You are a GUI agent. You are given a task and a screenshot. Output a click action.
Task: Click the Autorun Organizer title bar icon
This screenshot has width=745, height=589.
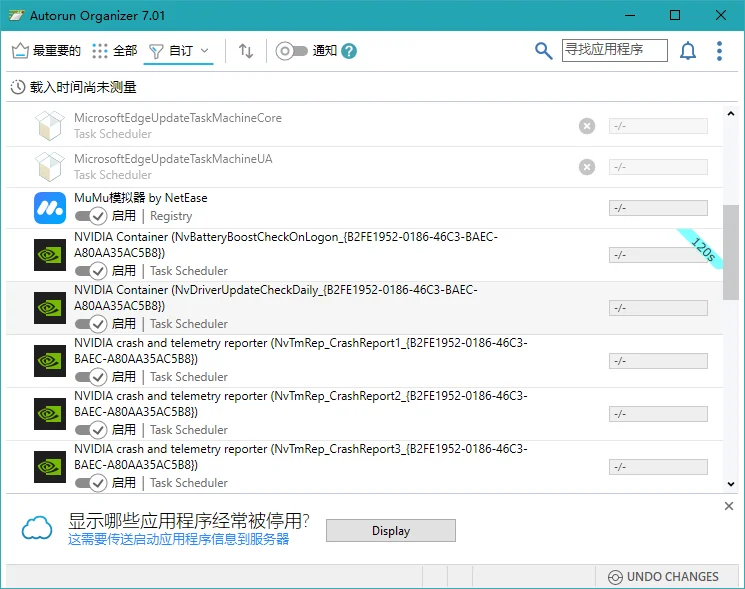[17, 16]
